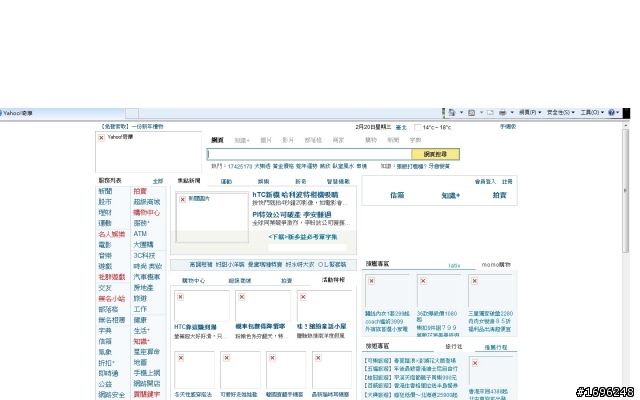
Task: Click the weather icon beside 14°c
Action: [417, 127]
